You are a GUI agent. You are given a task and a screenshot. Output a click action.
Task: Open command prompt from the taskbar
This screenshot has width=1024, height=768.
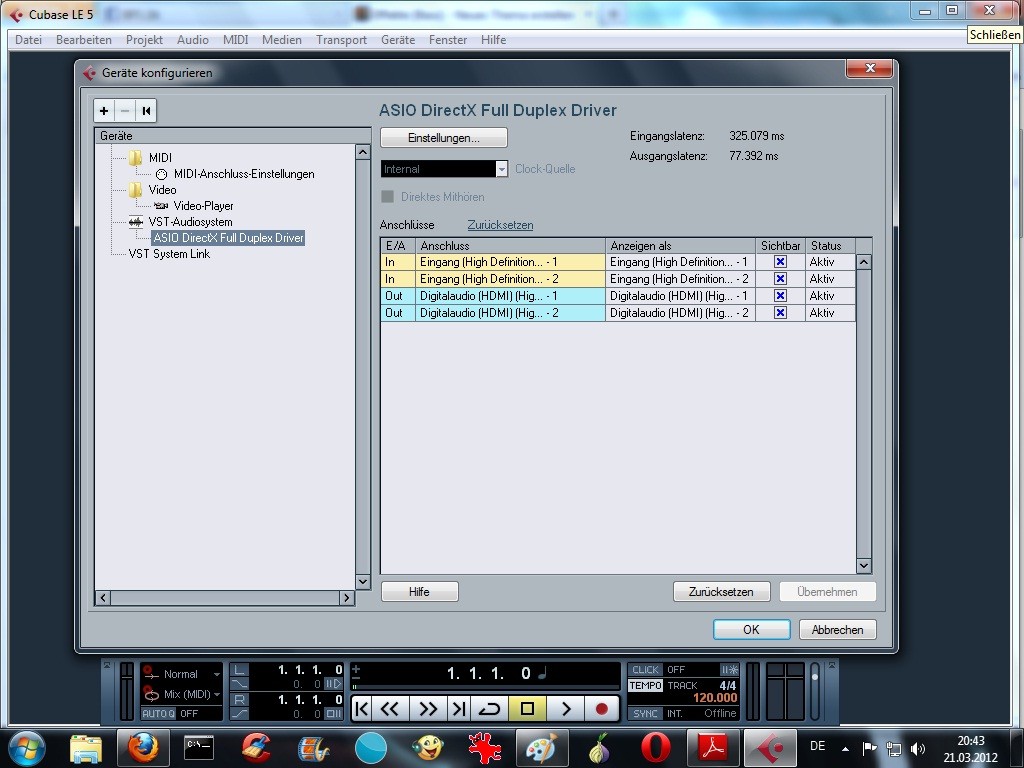(x=199, y=747)
